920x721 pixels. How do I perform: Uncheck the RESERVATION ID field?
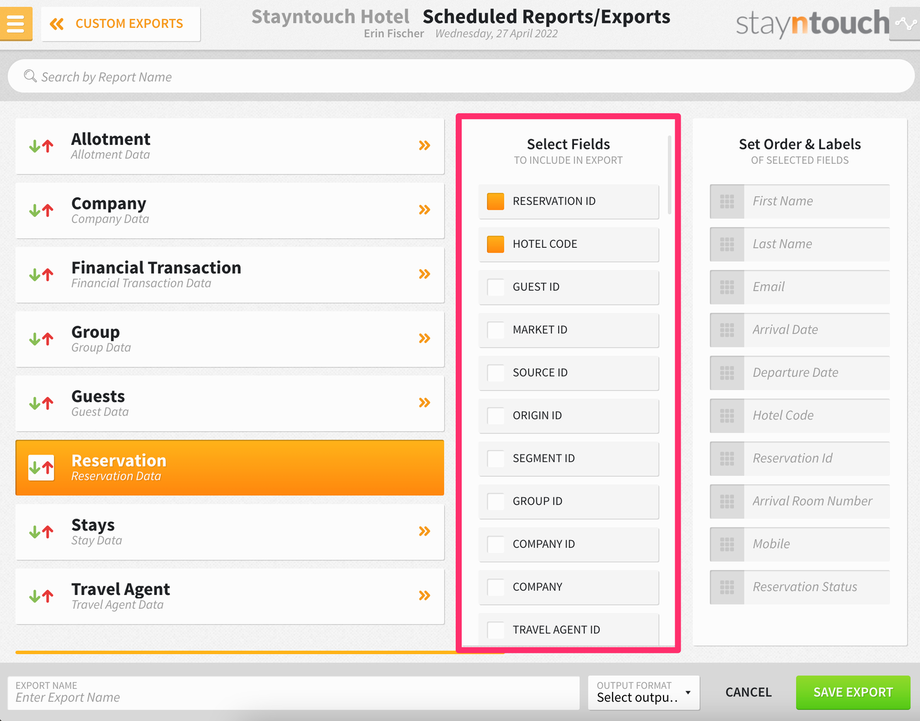click(x=495, y=201)
